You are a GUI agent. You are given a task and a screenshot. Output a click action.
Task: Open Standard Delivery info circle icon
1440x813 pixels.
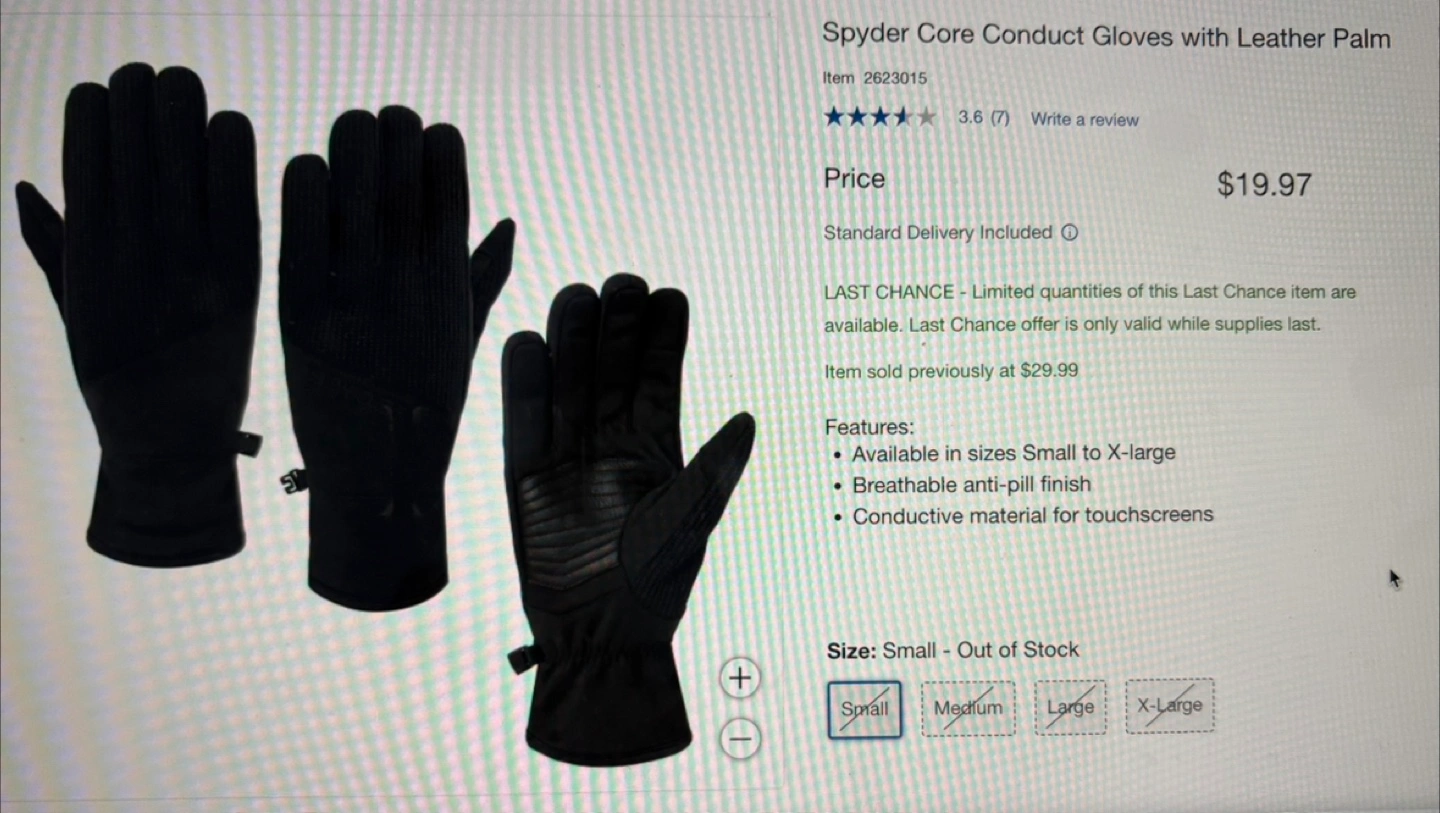pos(1068,233)
